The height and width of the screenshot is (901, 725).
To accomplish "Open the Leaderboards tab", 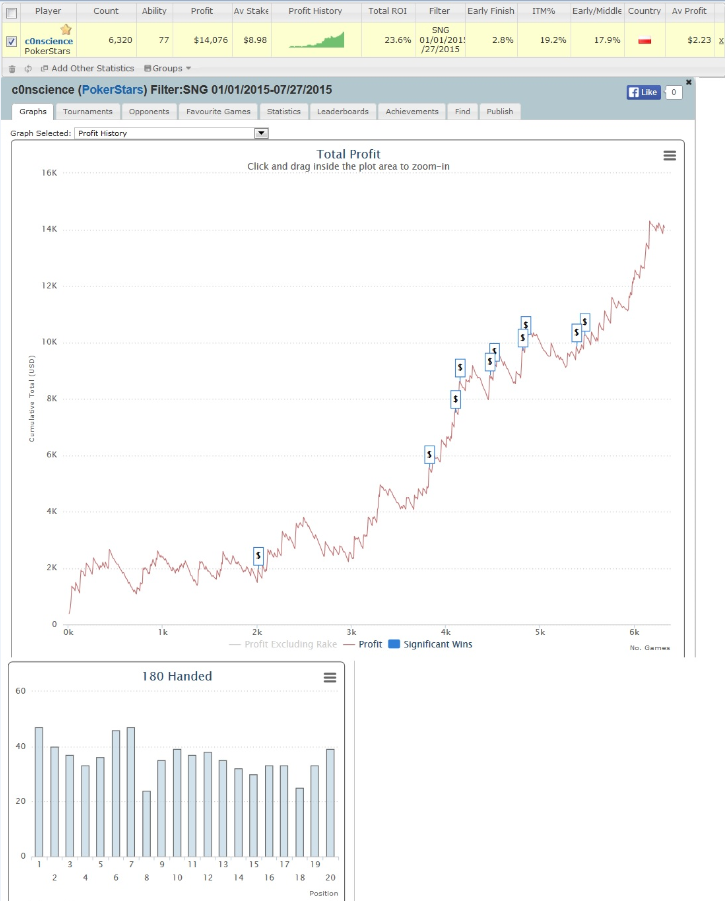I will click(343, 111).
